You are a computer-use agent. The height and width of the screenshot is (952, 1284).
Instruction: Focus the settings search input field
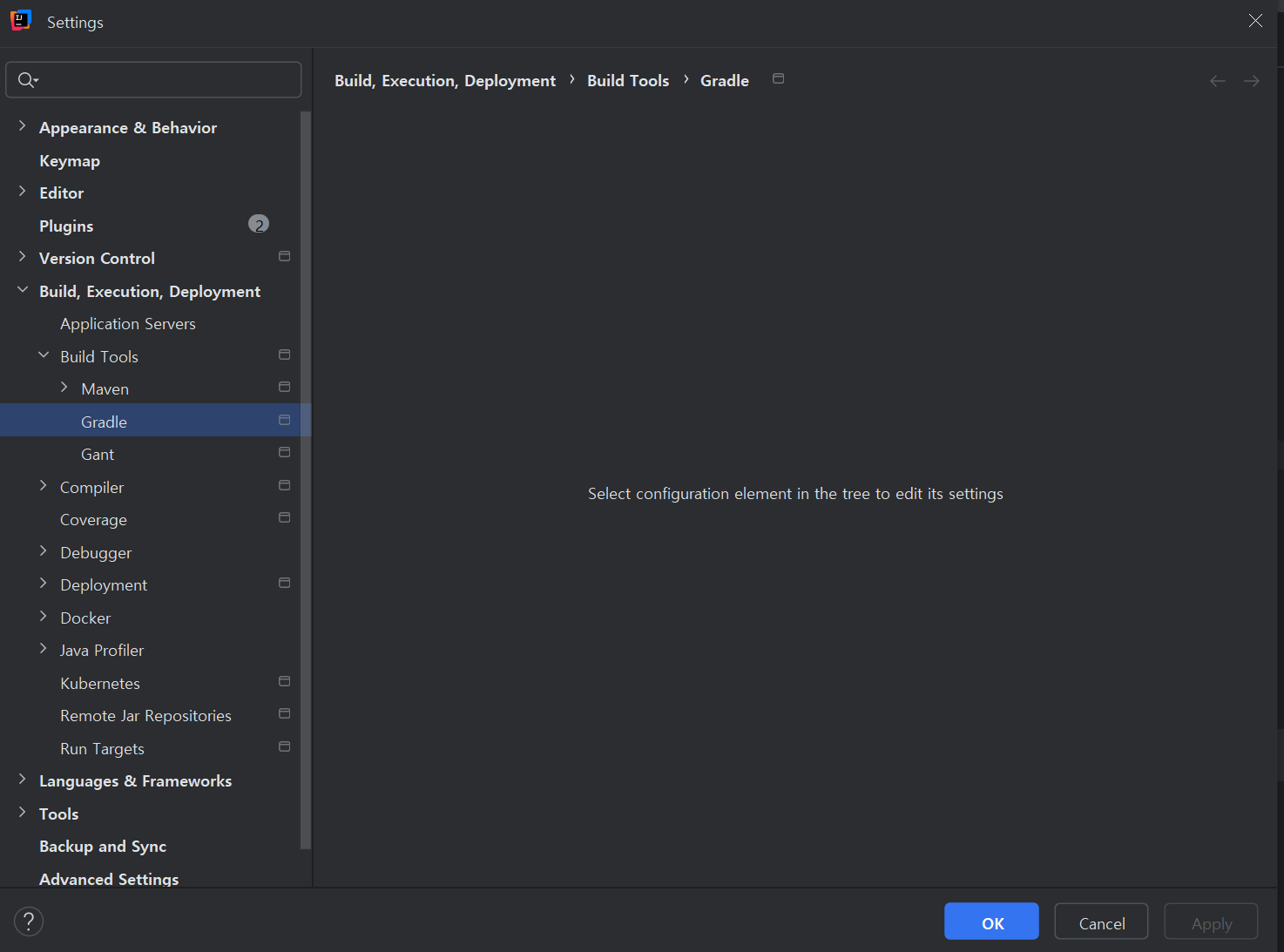[x=153, y=80]
